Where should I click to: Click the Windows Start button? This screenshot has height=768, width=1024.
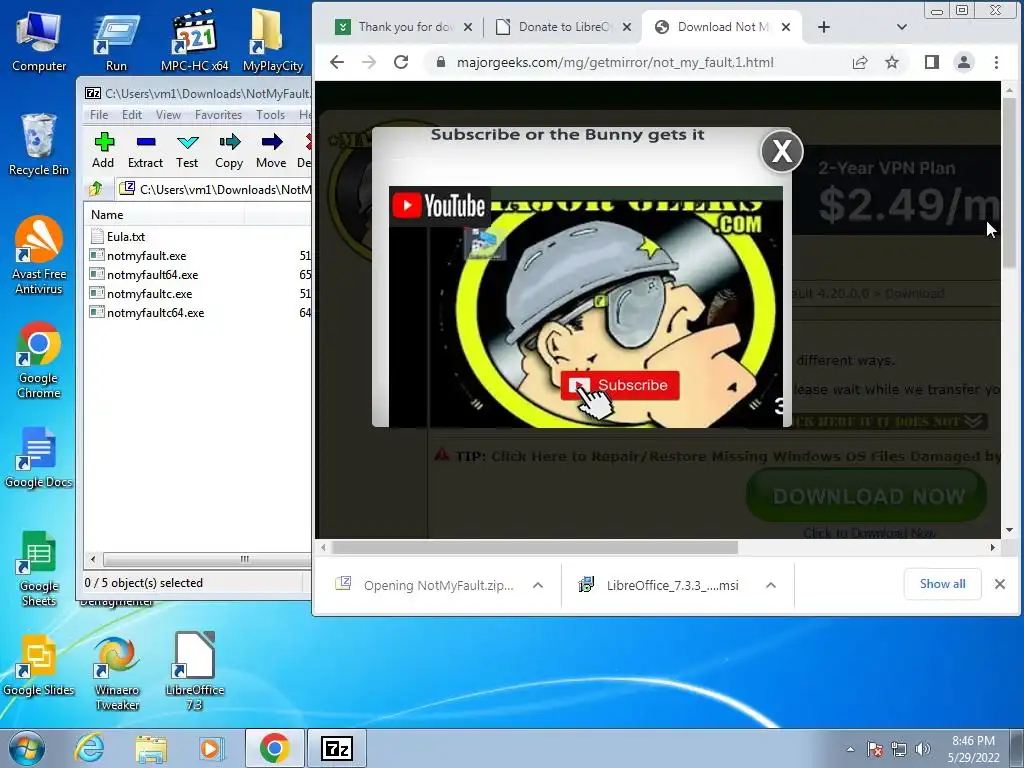click(27, 748)
